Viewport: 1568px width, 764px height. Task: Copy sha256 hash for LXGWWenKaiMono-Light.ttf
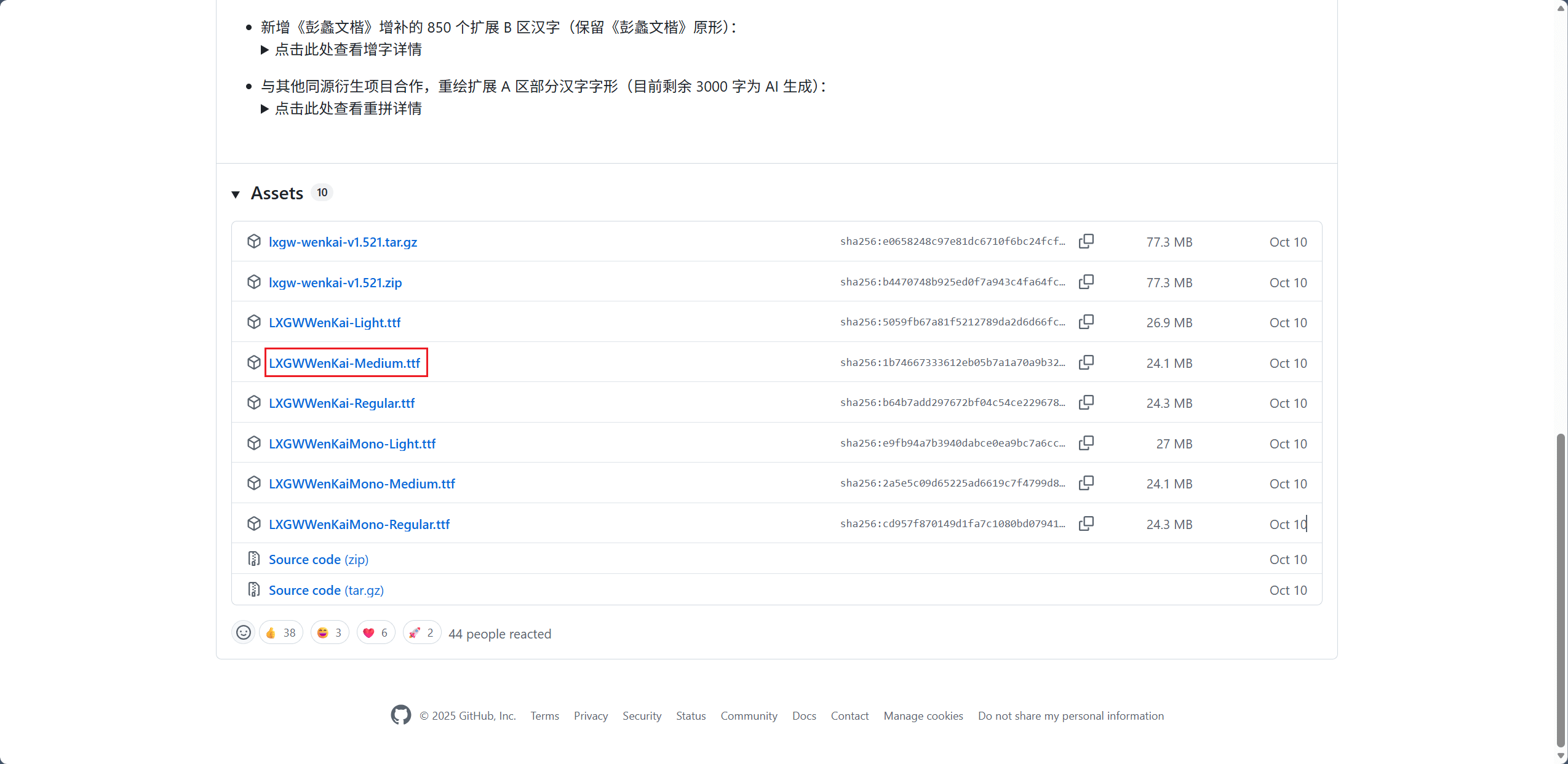[x=1086, y=443]
